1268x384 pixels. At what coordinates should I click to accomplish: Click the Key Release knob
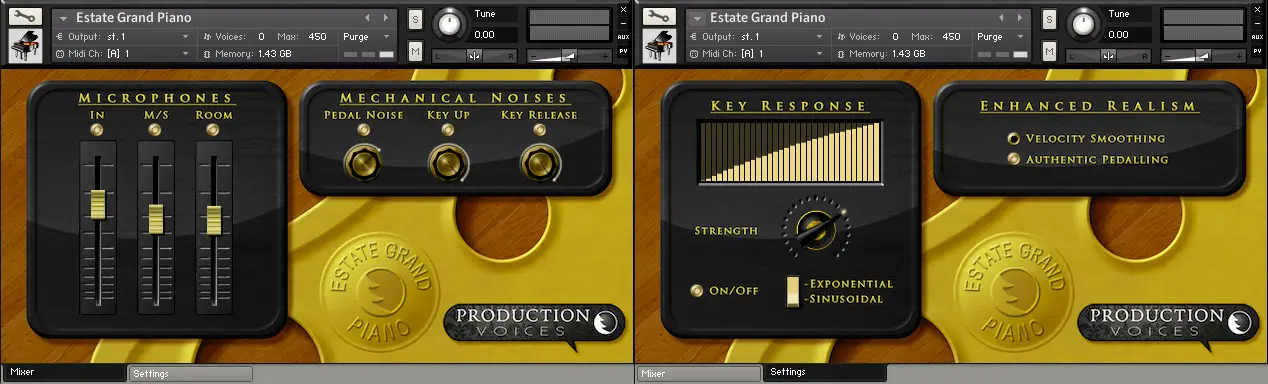[x=539, y=162]
